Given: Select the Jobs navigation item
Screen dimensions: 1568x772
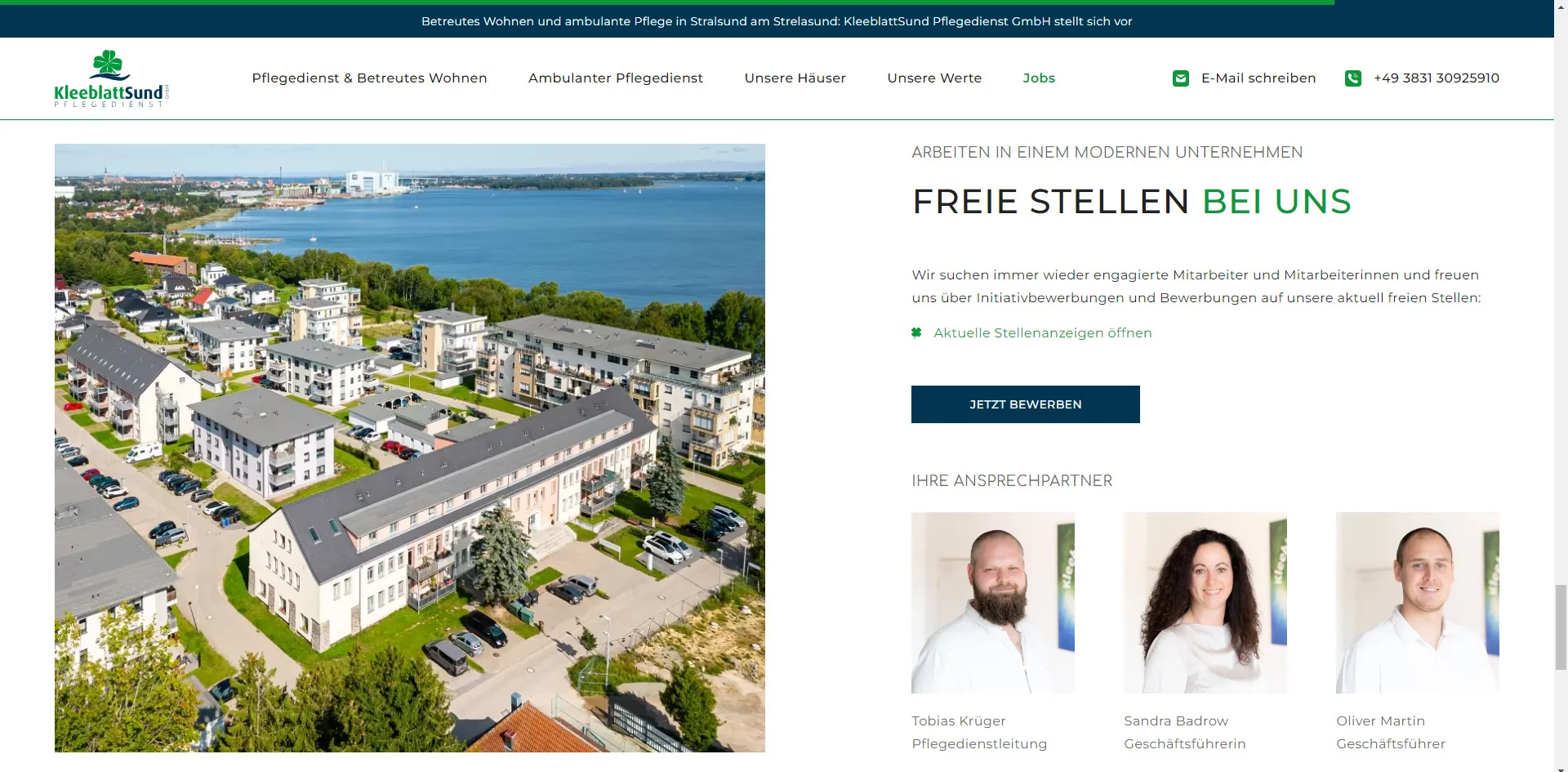Looking at the screenshot, I should pyautogui.click(x=1039, y=78).
